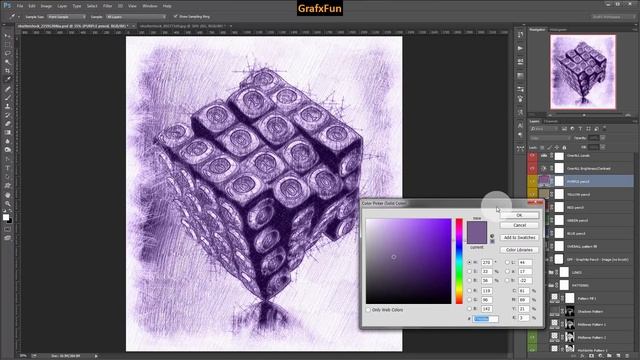Screen dimensions: 640x360
Task: Open the layer Opacity dropdown arrow
Action: point(603,138)
